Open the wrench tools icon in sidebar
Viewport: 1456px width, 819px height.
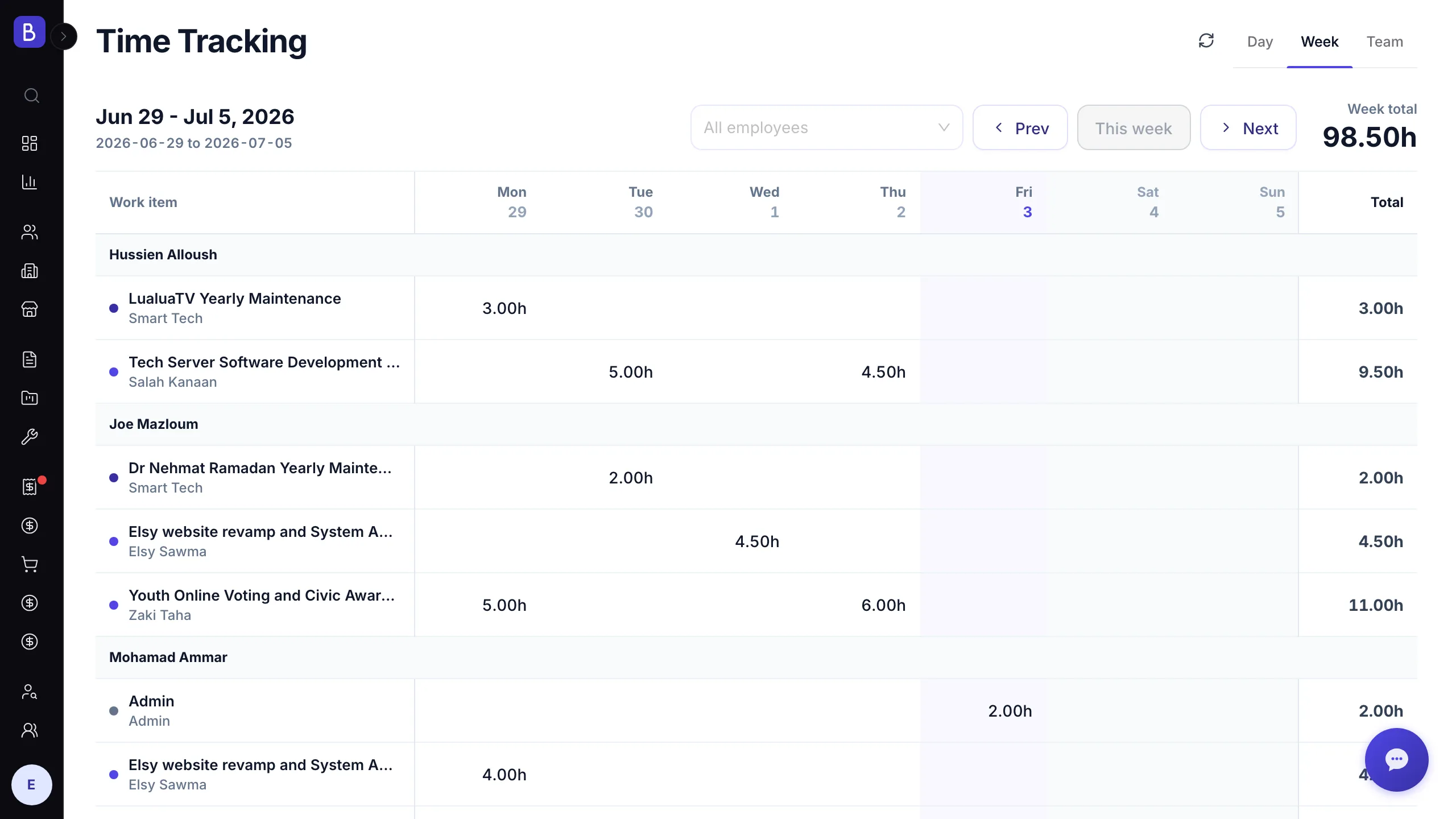[30, 437]
